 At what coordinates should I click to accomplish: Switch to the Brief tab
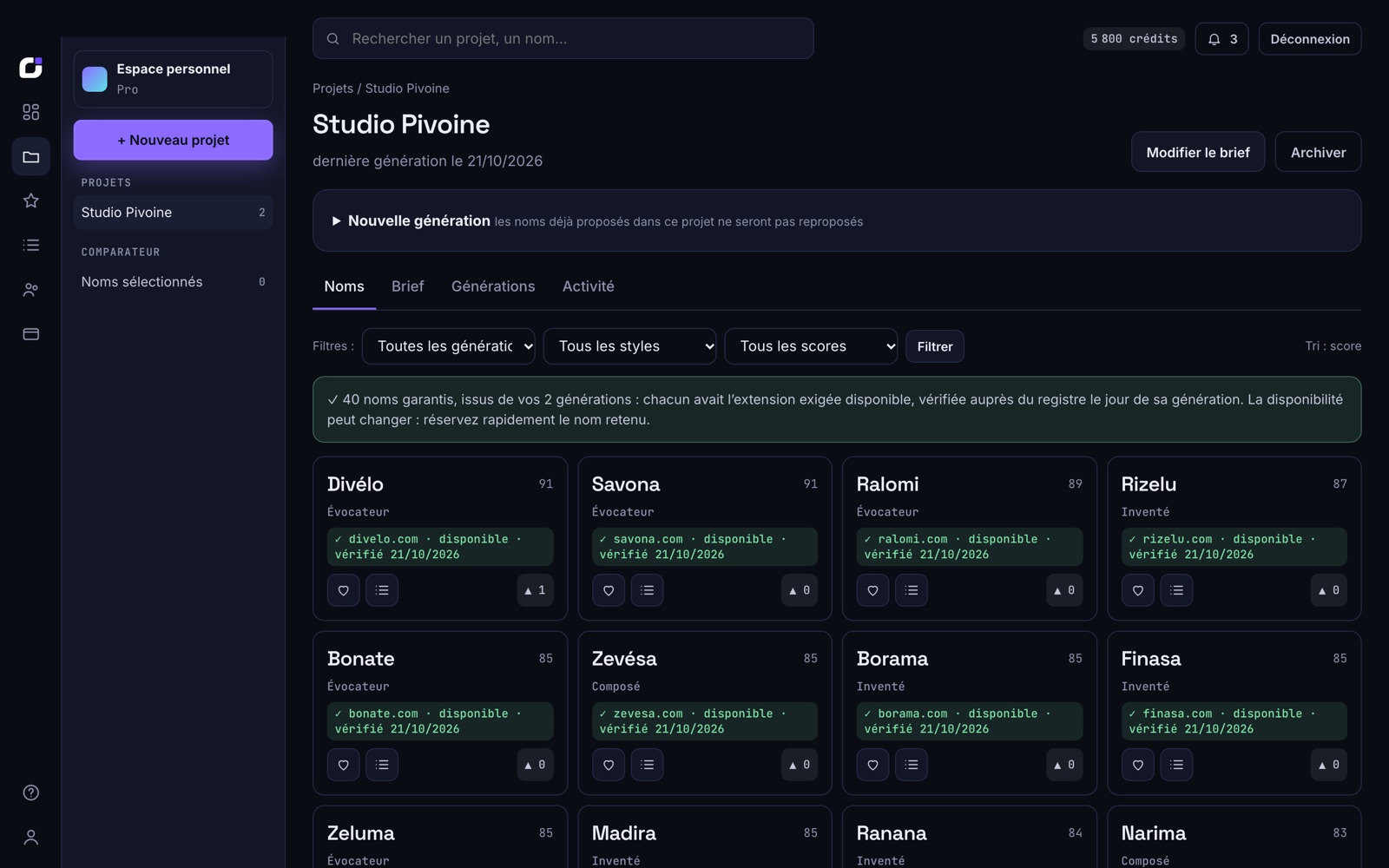click(x=407, y=286)
